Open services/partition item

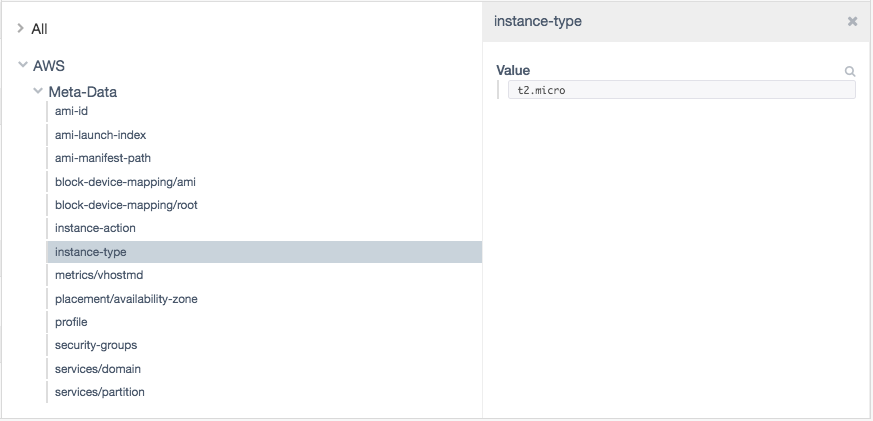(264, 392)
